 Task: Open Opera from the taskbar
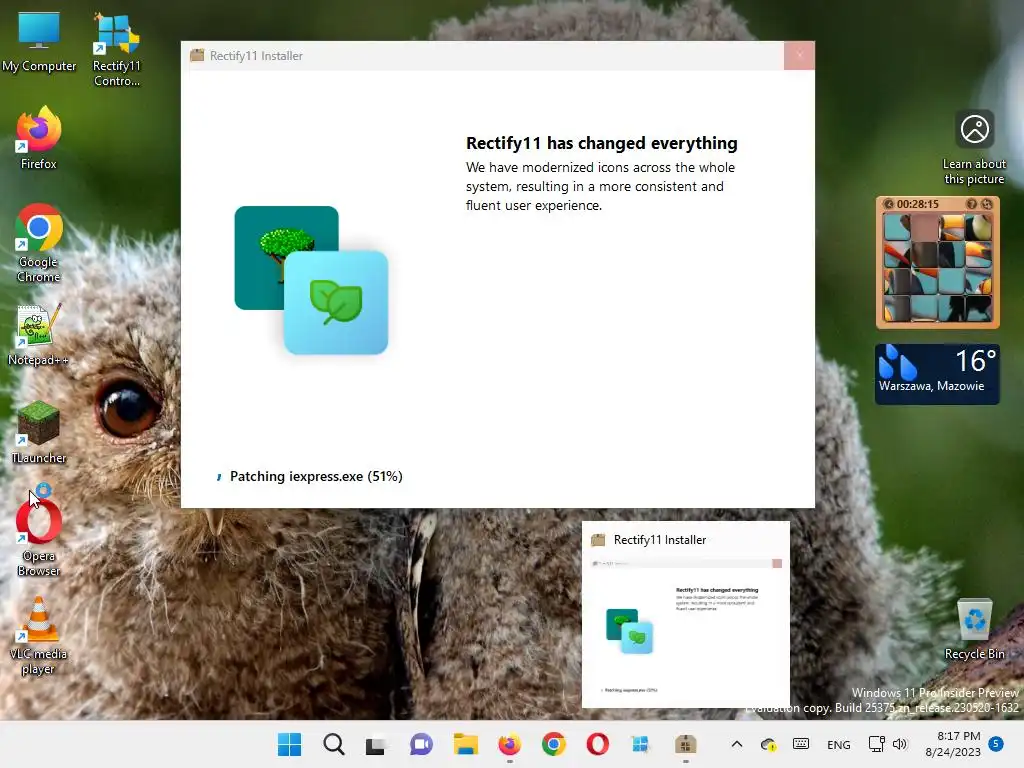[598, 744]
